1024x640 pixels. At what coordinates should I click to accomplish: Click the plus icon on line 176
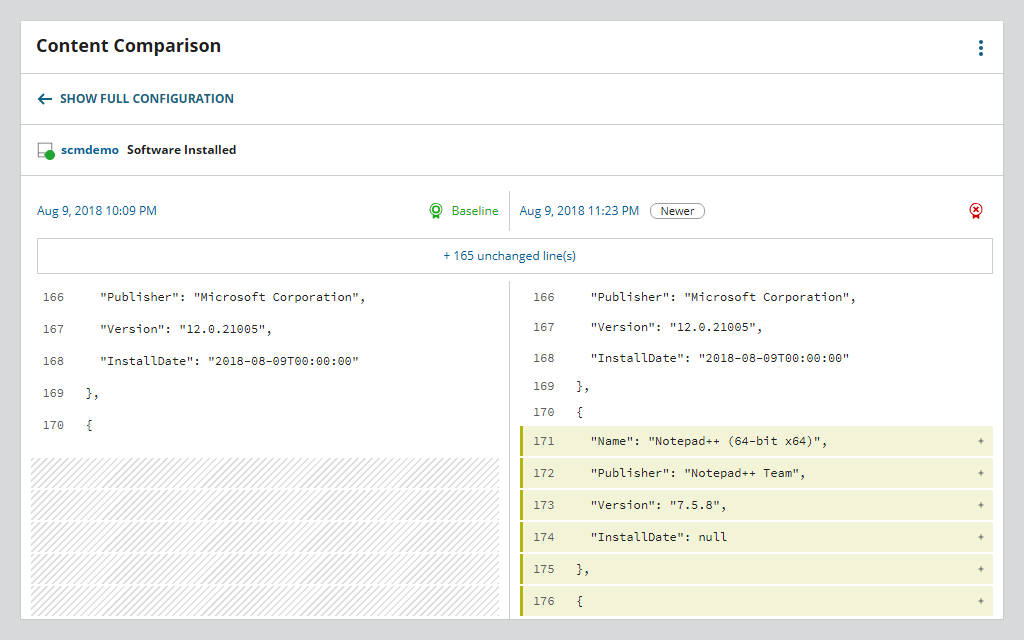[x=979, y=601]
